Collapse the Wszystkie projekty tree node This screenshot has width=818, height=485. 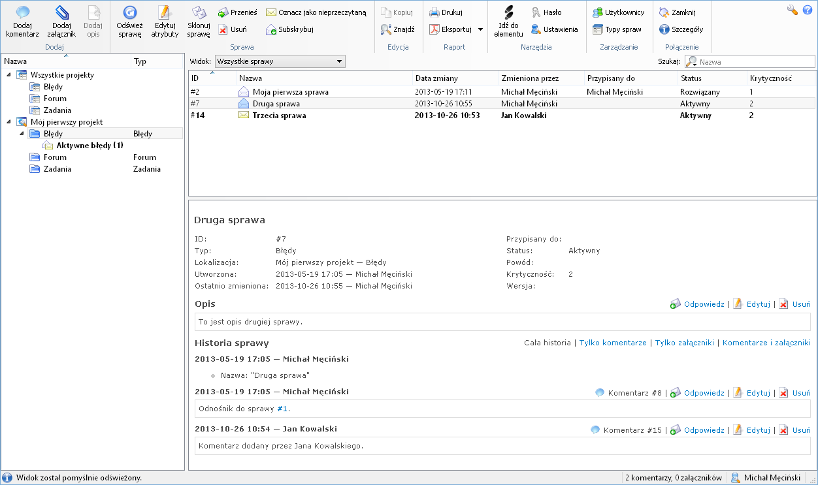point(9,75)
